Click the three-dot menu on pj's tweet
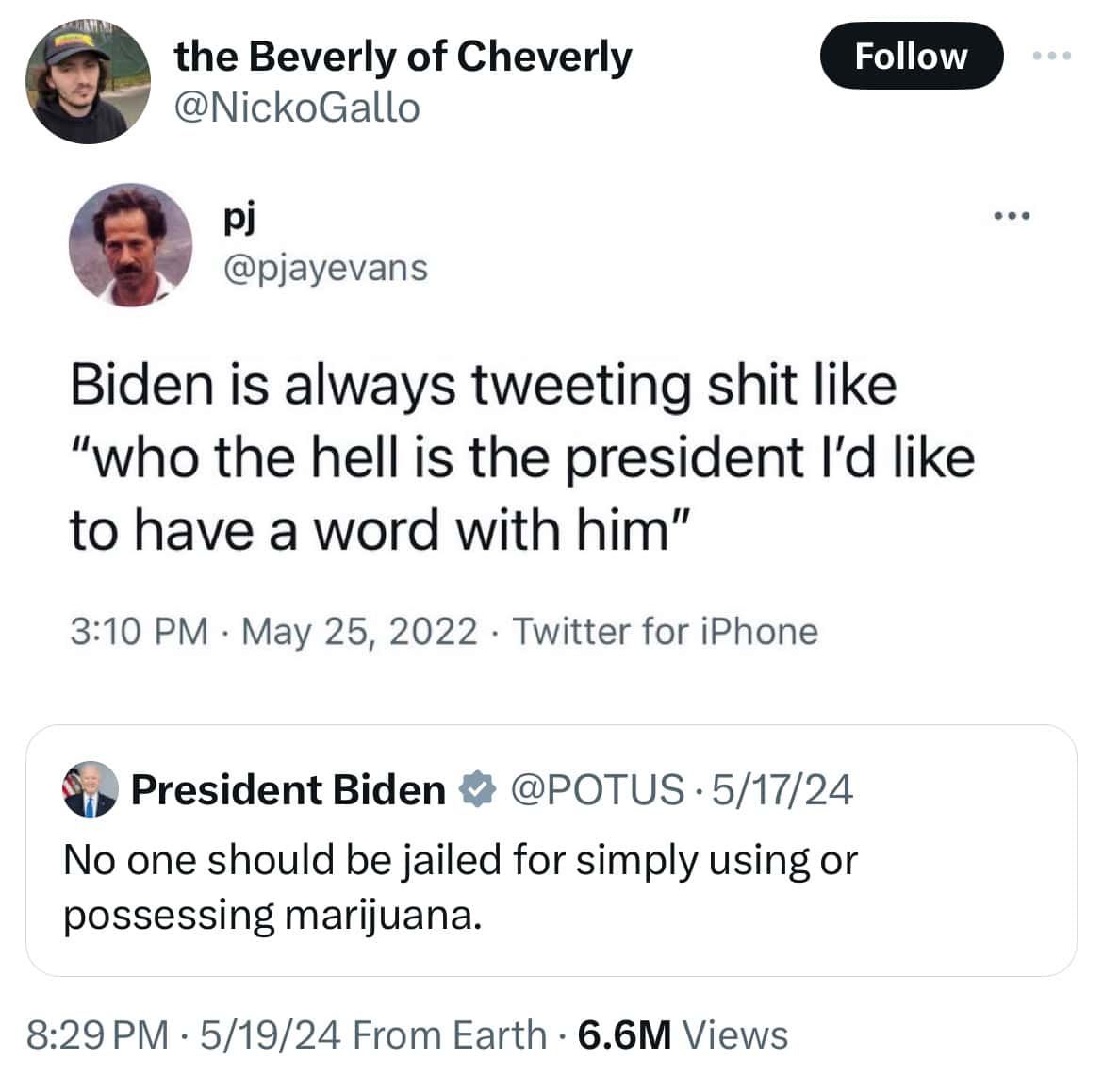The image size is (1103, 1092). coord(1012,217)
